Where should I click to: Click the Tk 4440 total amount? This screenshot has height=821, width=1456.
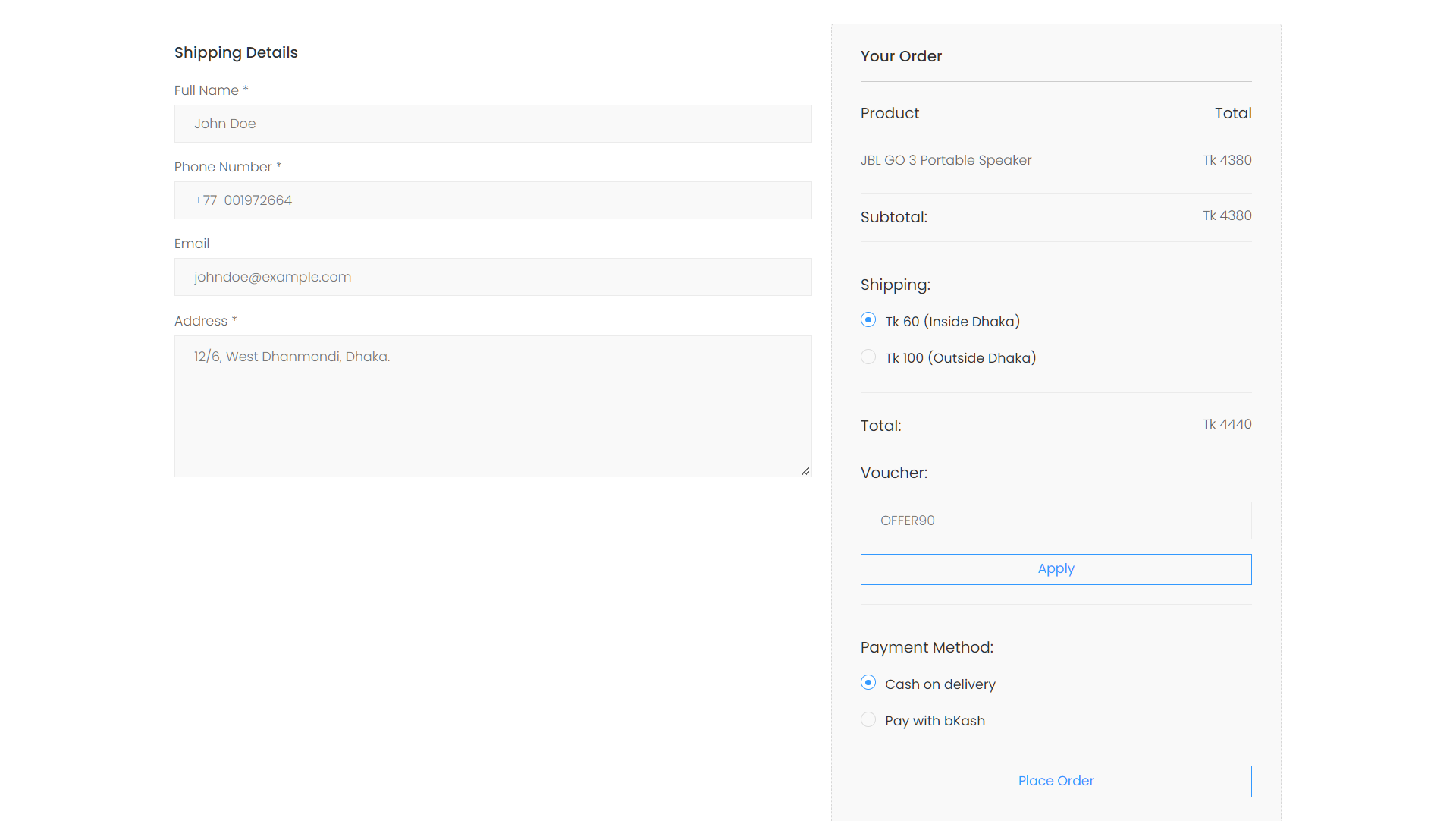pos(1226,424)
